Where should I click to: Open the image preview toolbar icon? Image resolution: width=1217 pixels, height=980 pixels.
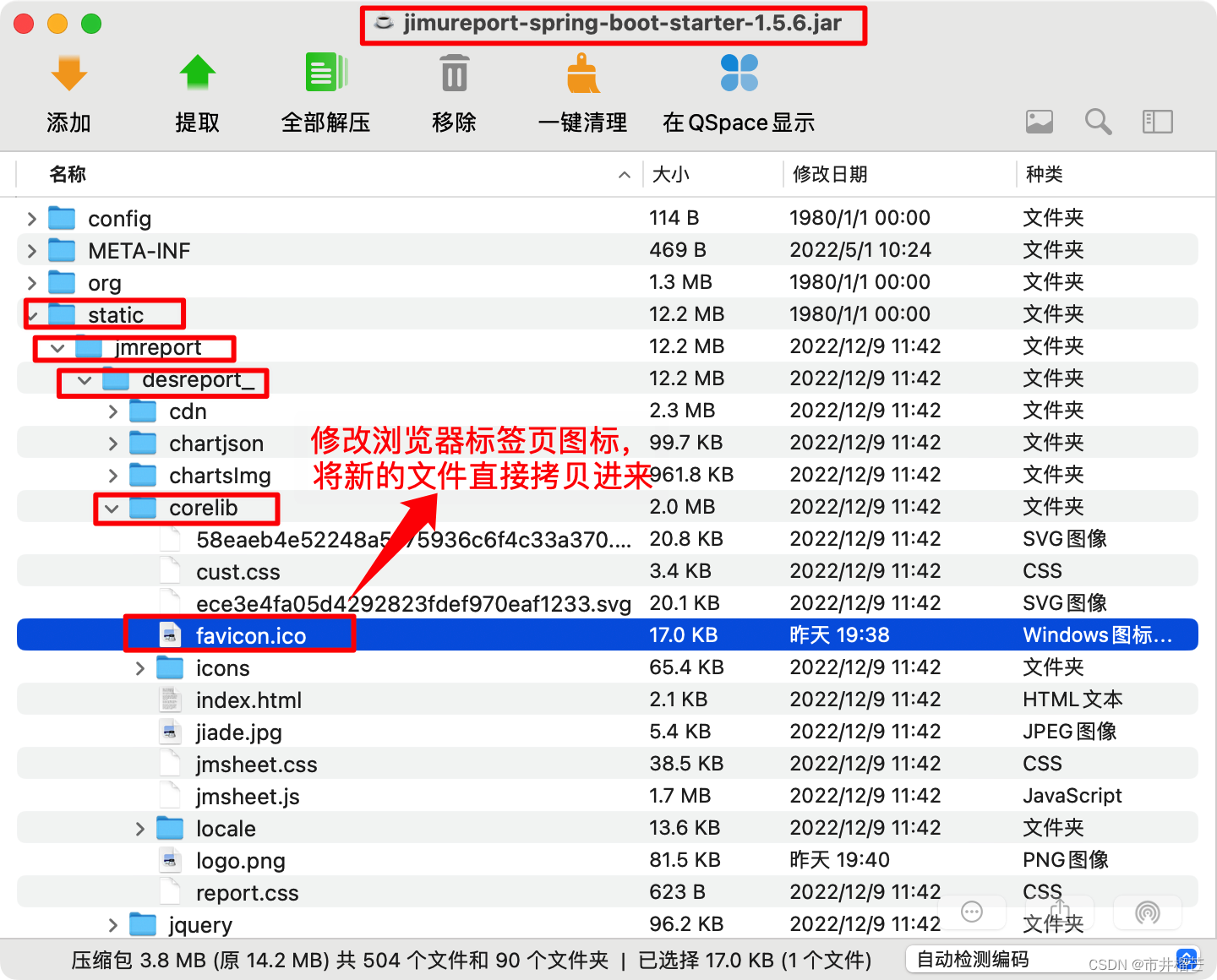click(1040, 122)
